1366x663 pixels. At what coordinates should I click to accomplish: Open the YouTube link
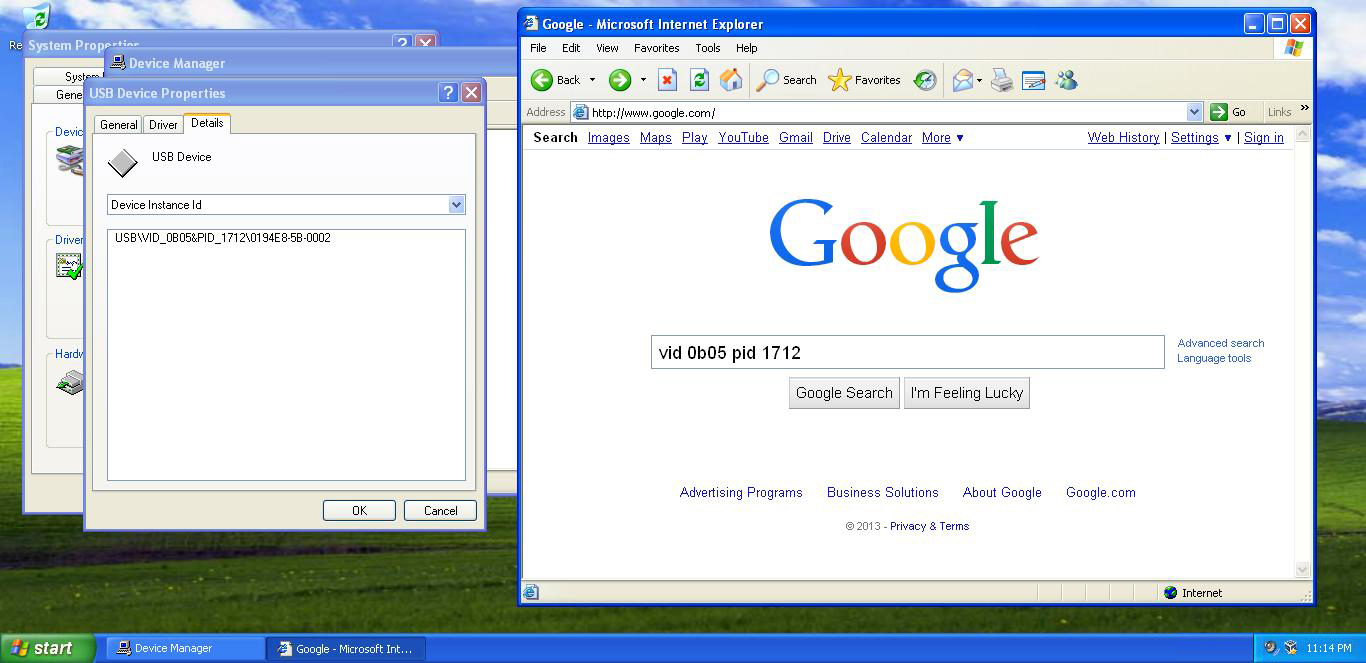pyautogui.click(x=743, y=138)
